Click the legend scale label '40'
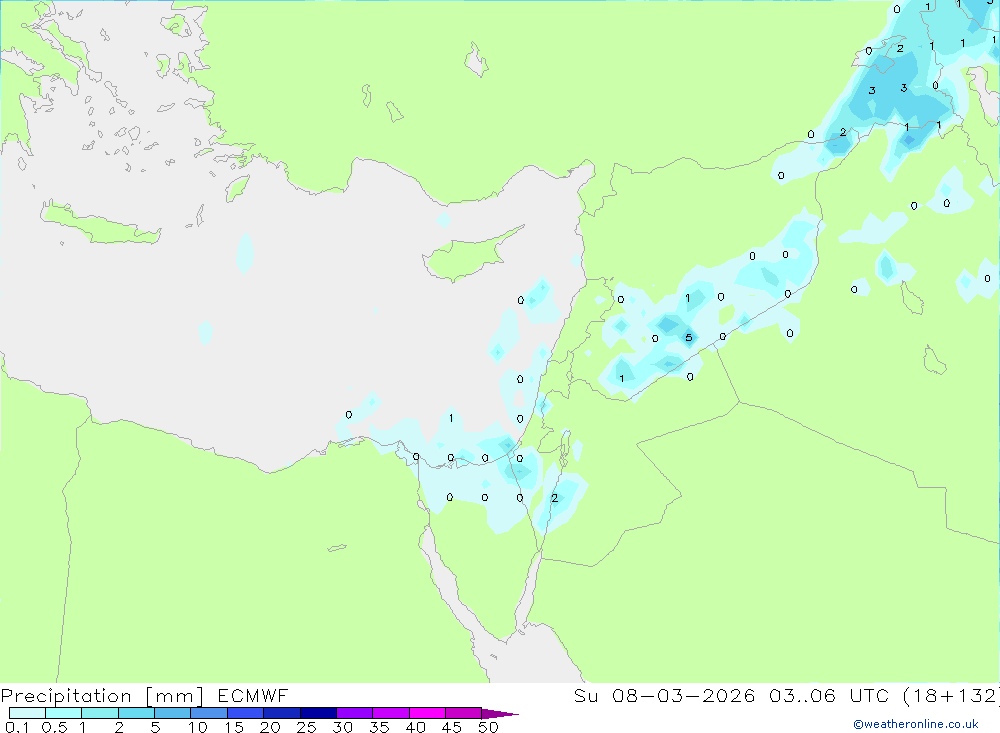Screen dimensions: 1000x733 pos(415,727)
